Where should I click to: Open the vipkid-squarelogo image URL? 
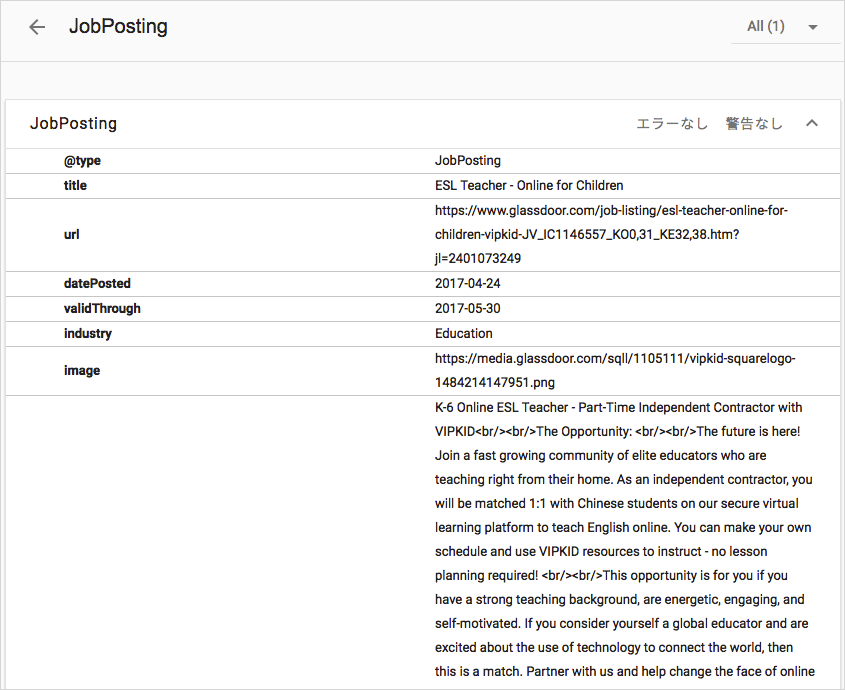click(615, 370)
